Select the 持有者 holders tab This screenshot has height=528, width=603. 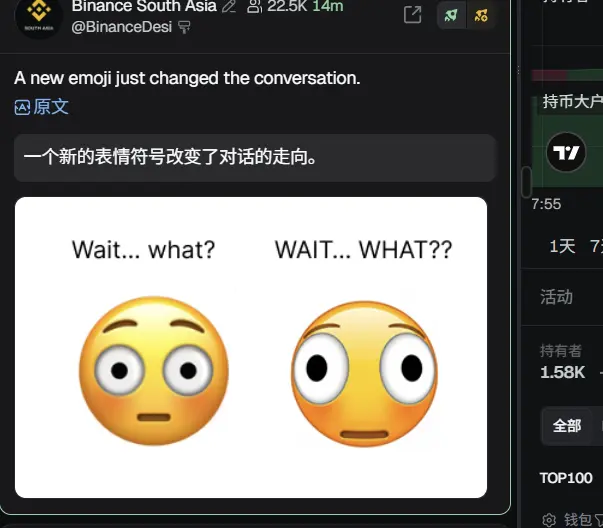(561, 350)
